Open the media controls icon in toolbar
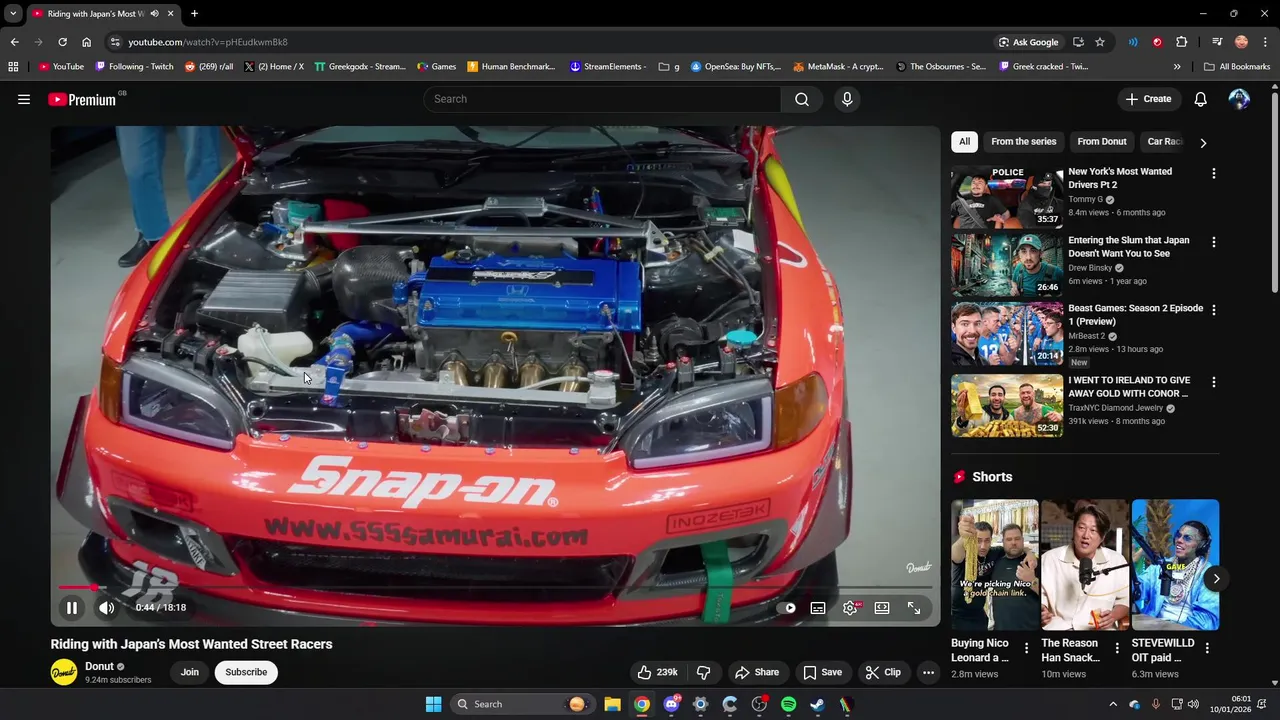The height and width of the screenshot is (720, 1280). tap(1217, 42)
